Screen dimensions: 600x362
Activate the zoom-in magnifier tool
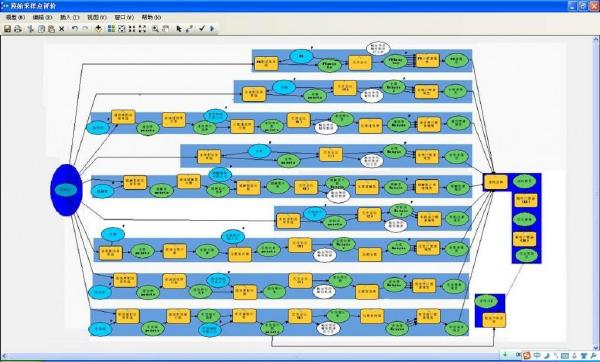point(155,29)
